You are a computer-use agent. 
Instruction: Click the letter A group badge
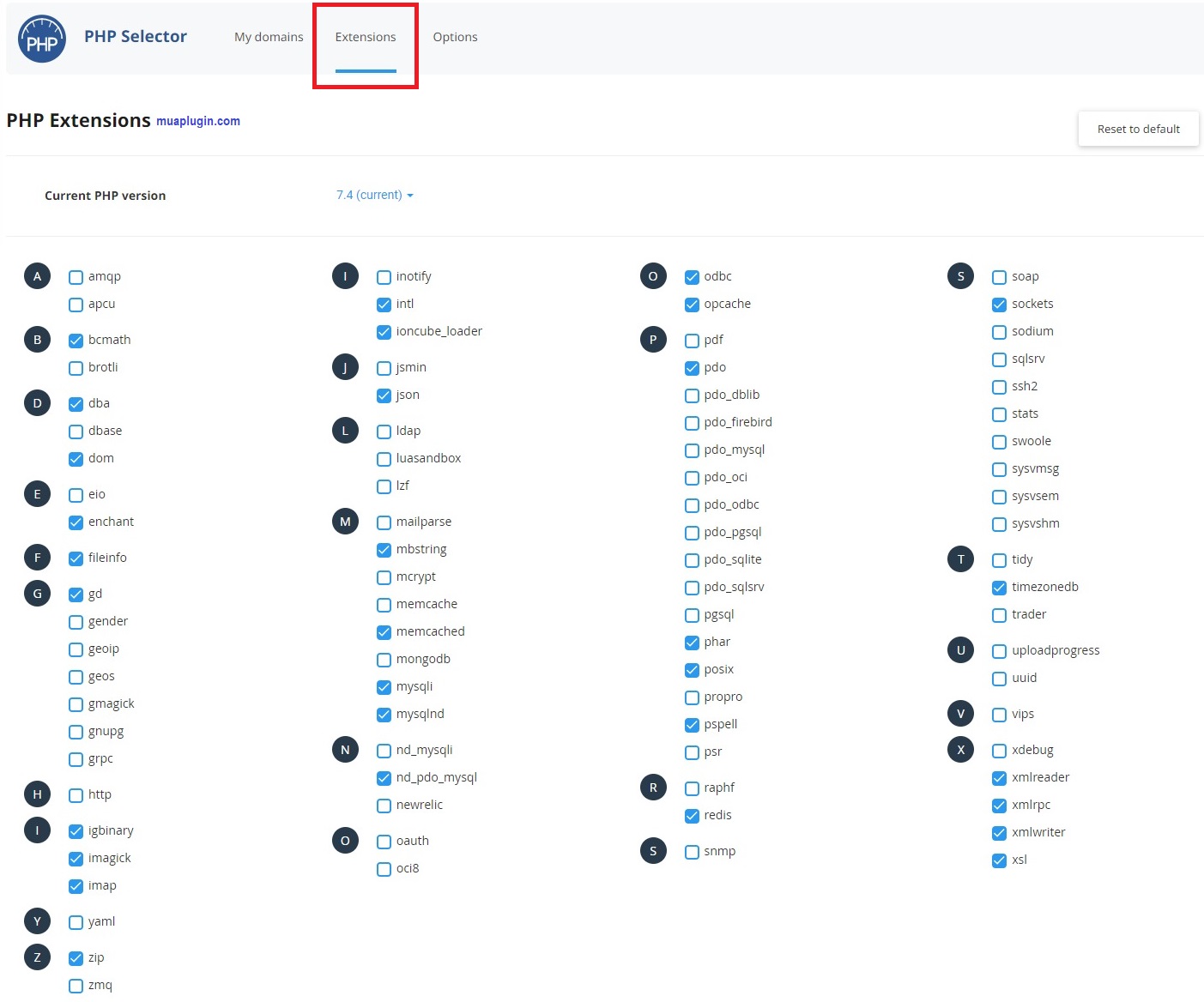(37, 276)
